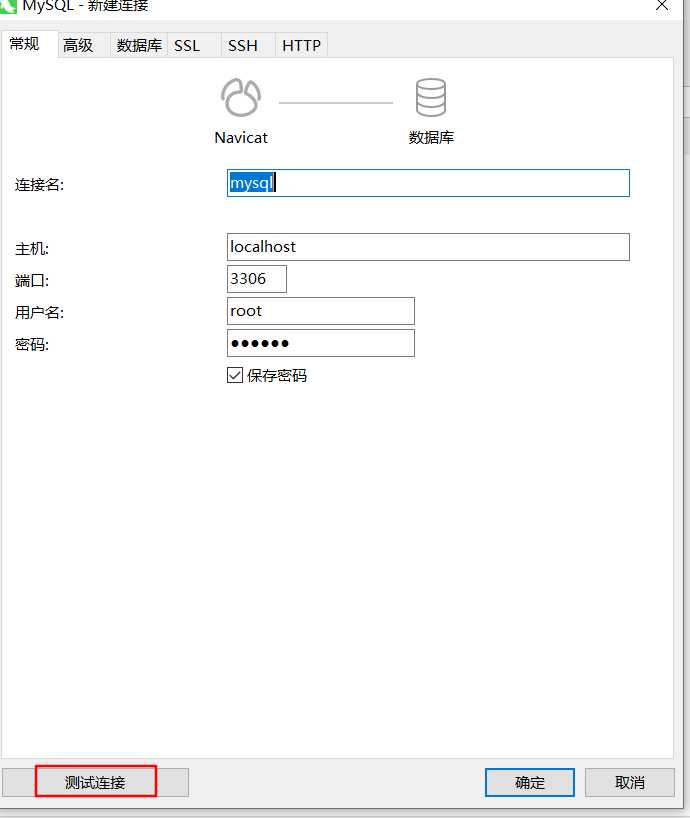Viewport: 690px width, 818px height.
Task: Close the new connection dialog
Action: coord(662,6)
